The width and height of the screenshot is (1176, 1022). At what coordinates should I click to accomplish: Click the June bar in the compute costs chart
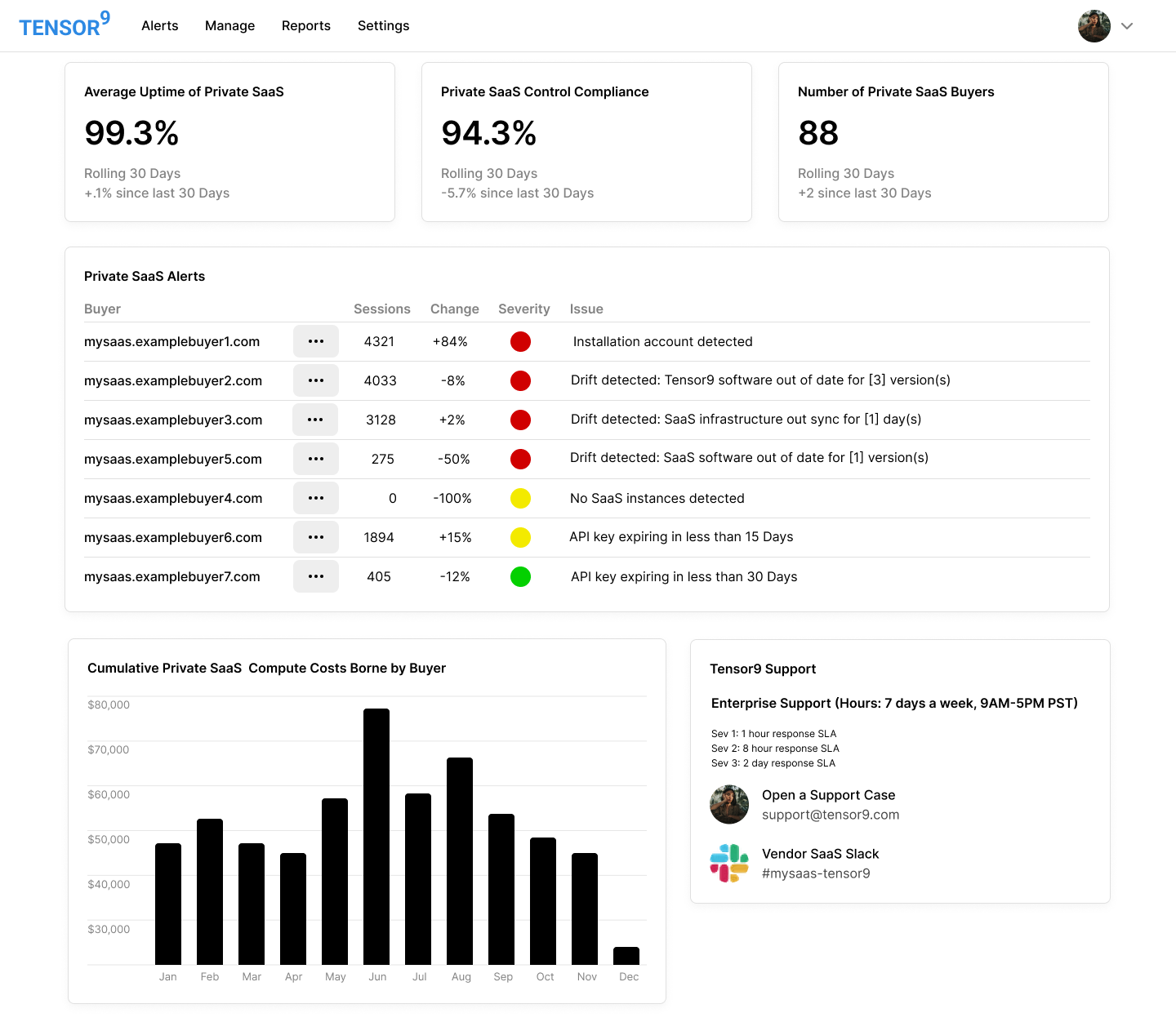(376, 841)
